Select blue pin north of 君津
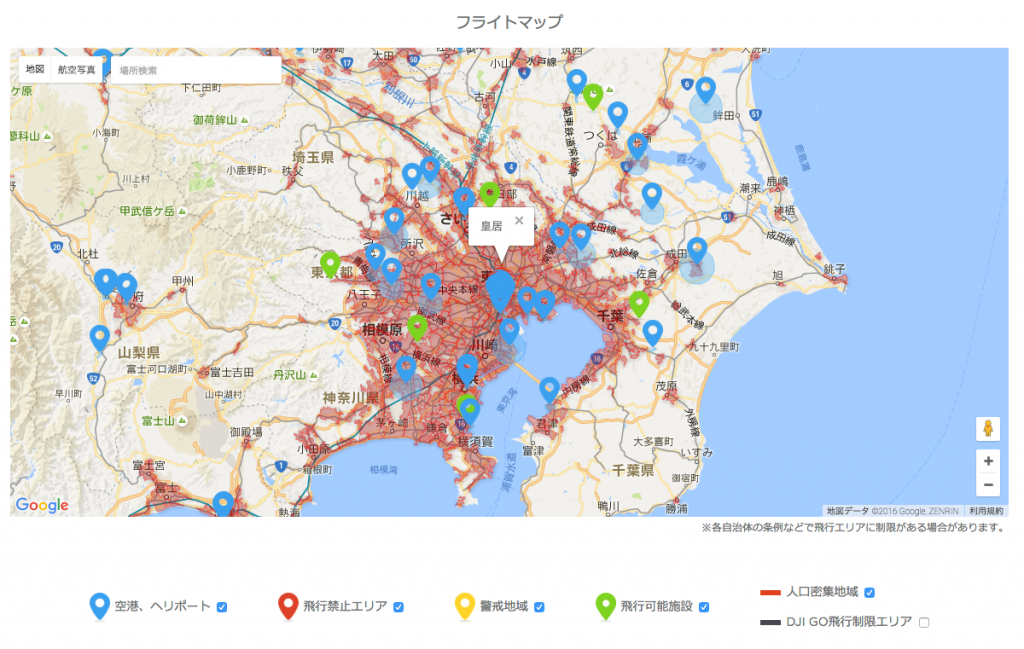This screenshot has width=1024, height=649. (x=549, y=389)
